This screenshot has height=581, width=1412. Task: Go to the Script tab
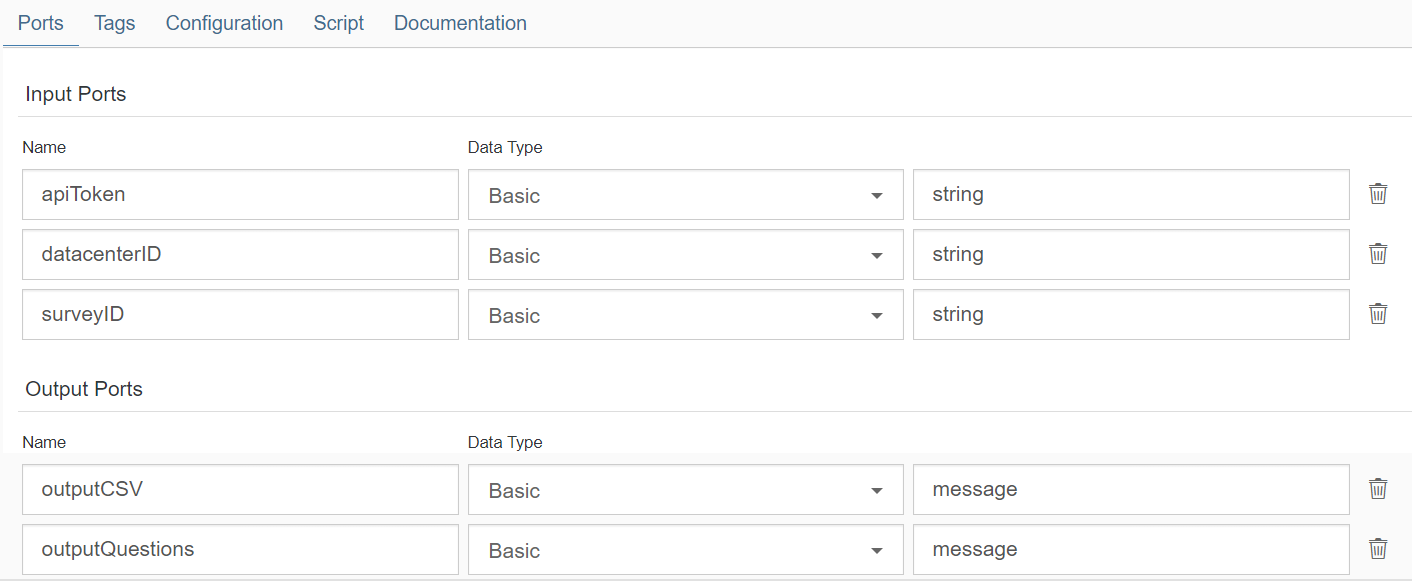pyautogui.click(x=338, y=23)
